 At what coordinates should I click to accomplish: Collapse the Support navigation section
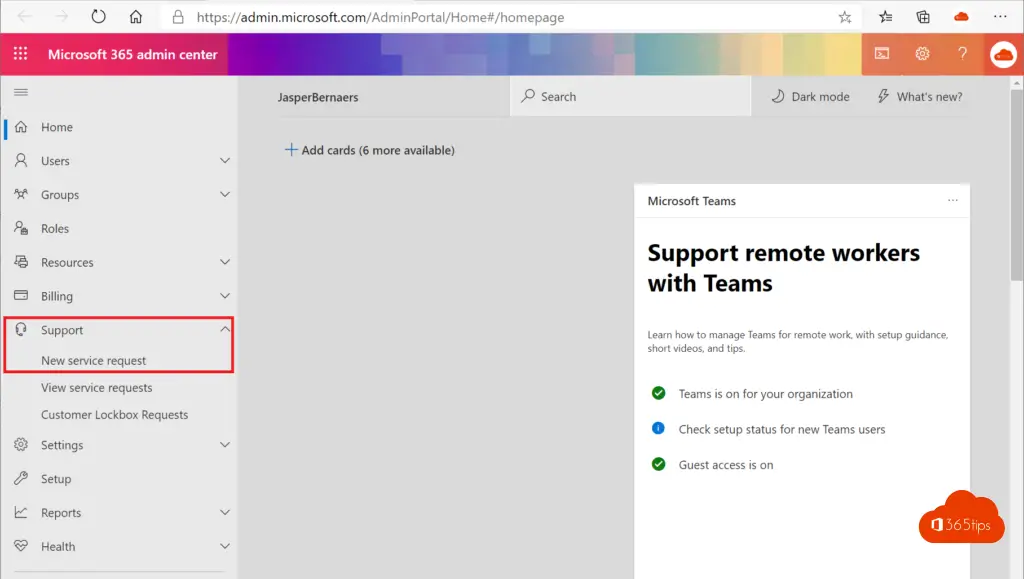pos(225,330)
